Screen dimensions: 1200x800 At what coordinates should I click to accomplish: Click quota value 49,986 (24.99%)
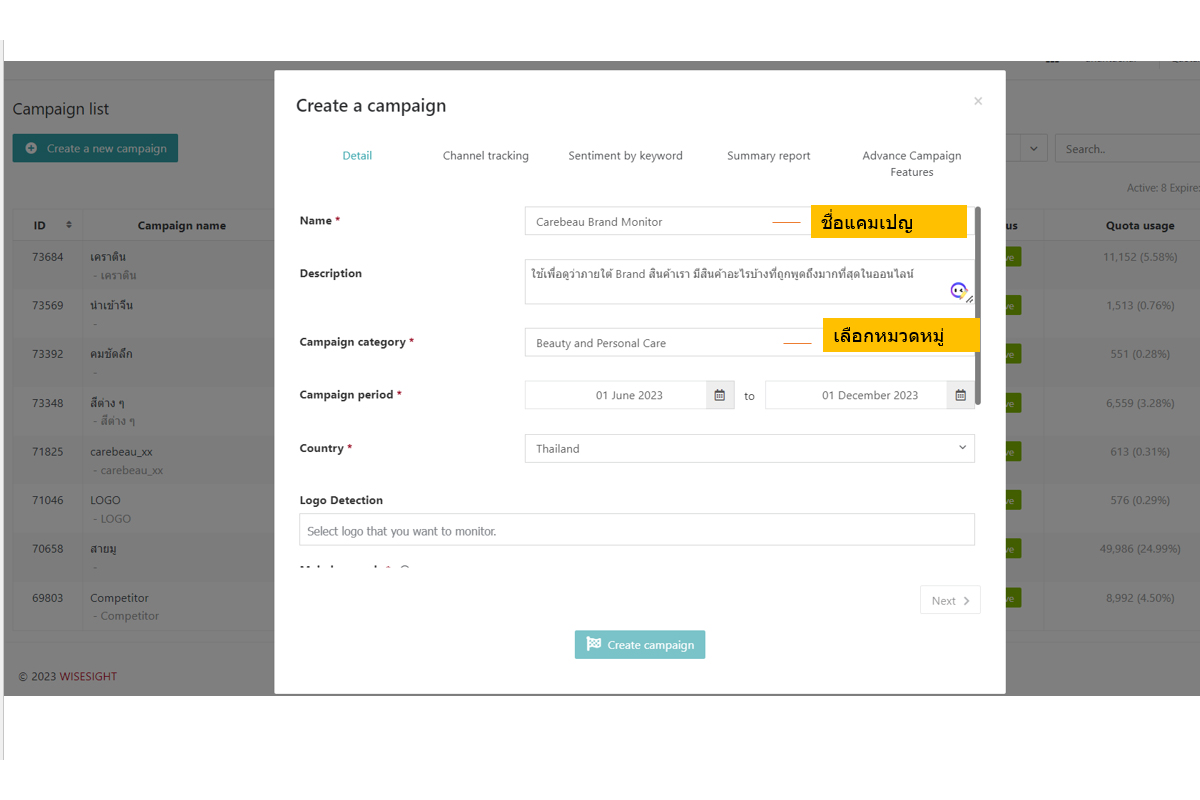pos(1140,549)
